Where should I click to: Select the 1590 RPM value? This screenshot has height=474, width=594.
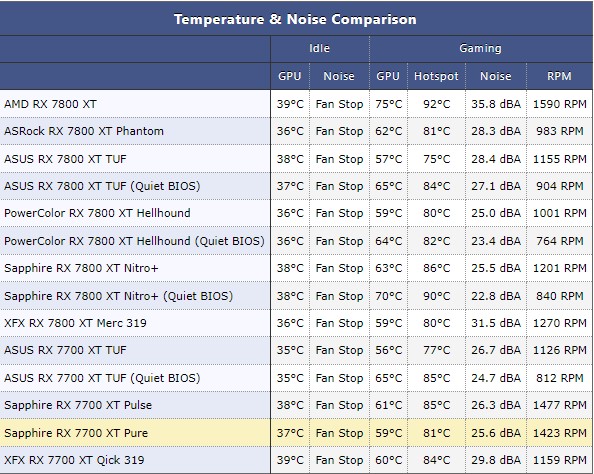point(560,104)
